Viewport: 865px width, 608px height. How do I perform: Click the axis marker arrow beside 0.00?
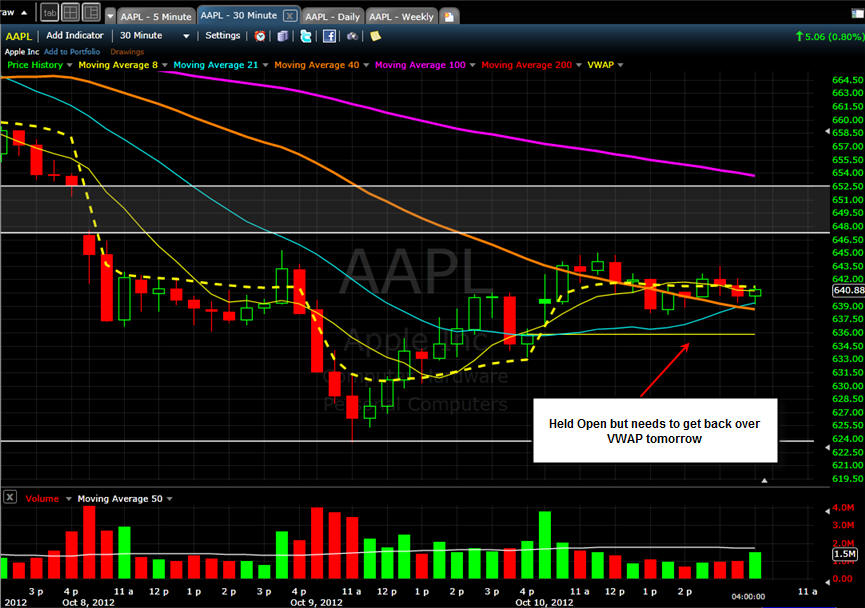pyautogui.click(x=827, y=582)
